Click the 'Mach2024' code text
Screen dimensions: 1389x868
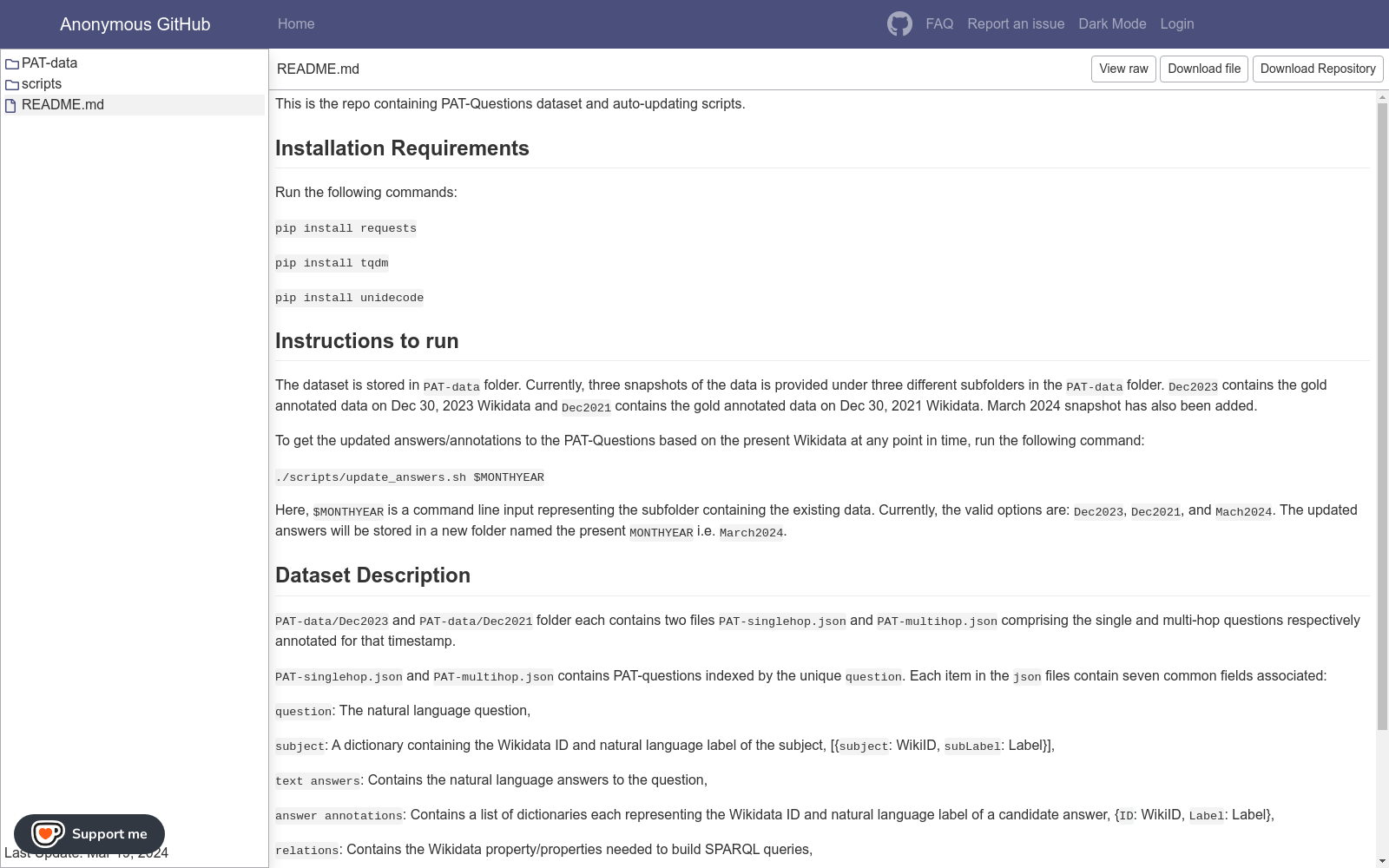(x=1243, y=512)
